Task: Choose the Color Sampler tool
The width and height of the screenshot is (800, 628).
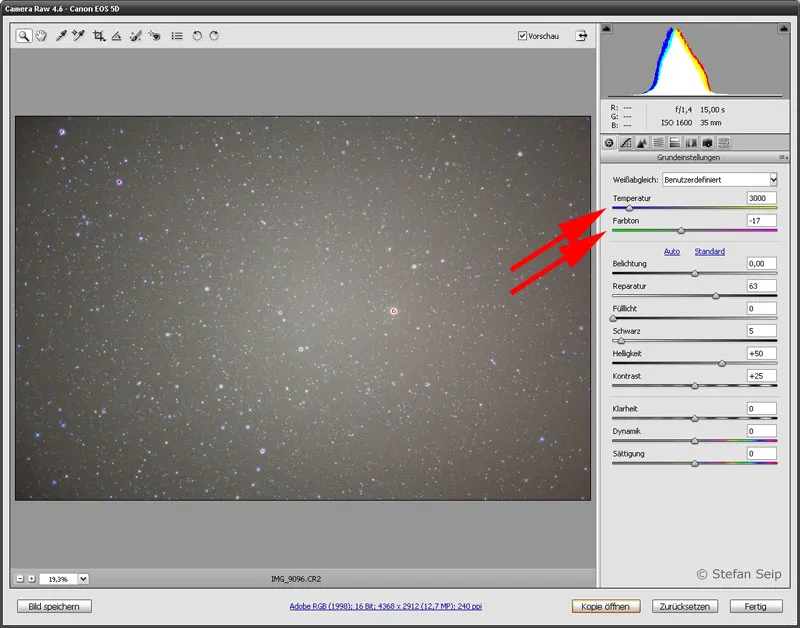Action: 78,36
